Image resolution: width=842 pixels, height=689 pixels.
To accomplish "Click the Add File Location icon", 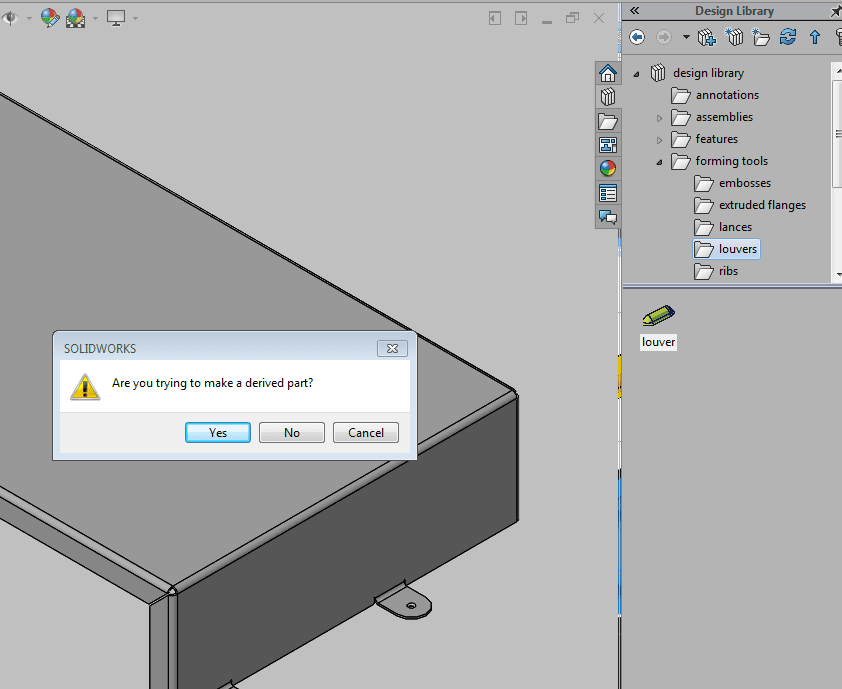I will [735, 37].
